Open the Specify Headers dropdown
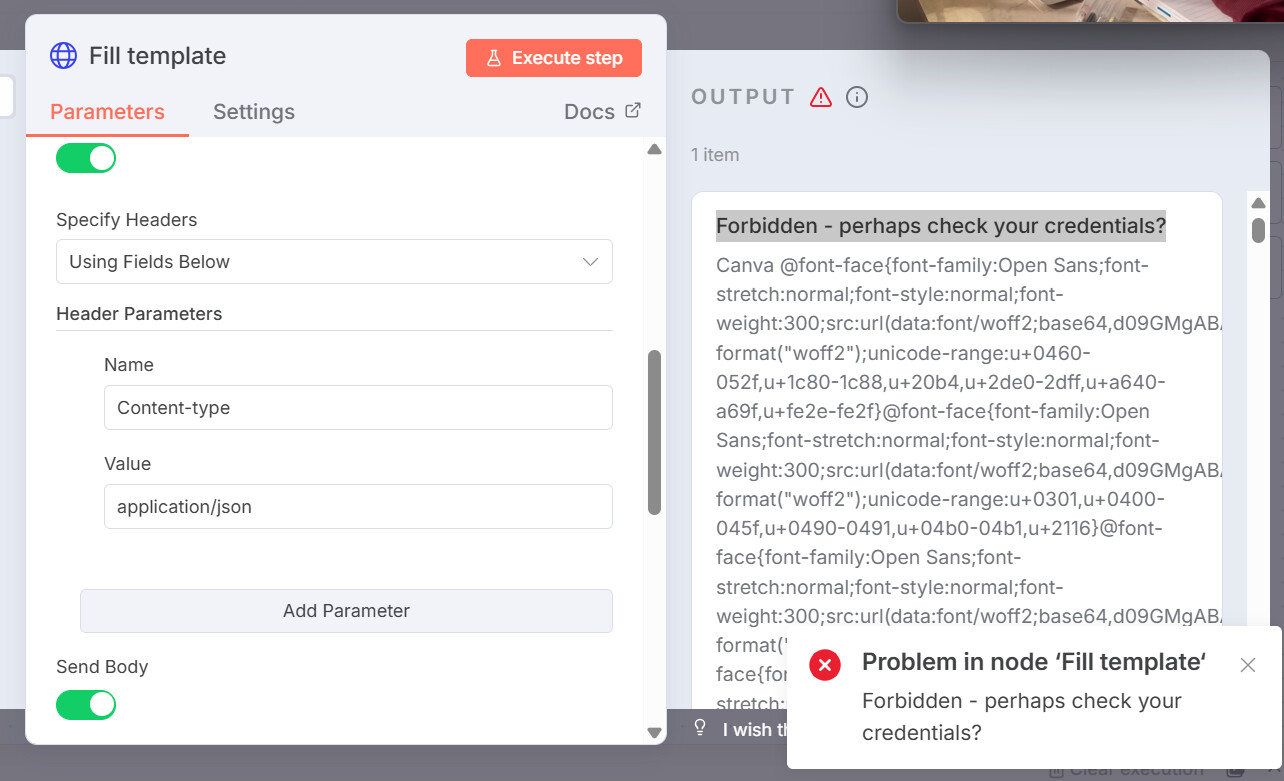The image size is (1284, 781). pyautogui.click(x=334, y=262)
